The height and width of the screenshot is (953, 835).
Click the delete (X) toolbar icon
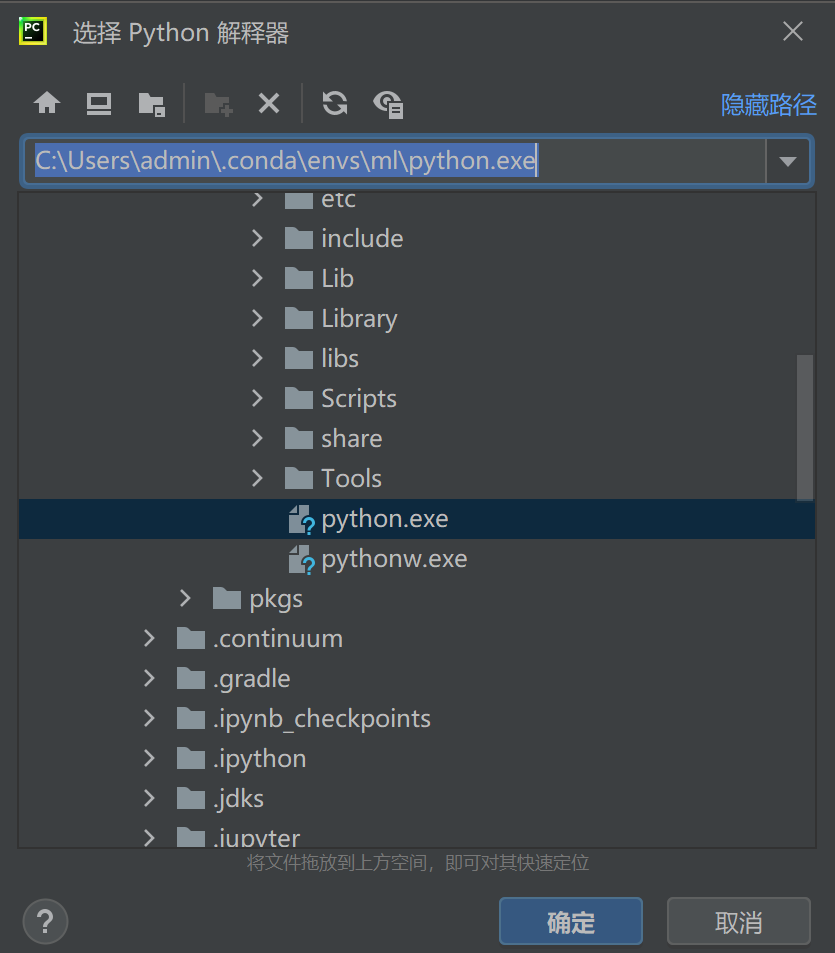pos(269,103)
